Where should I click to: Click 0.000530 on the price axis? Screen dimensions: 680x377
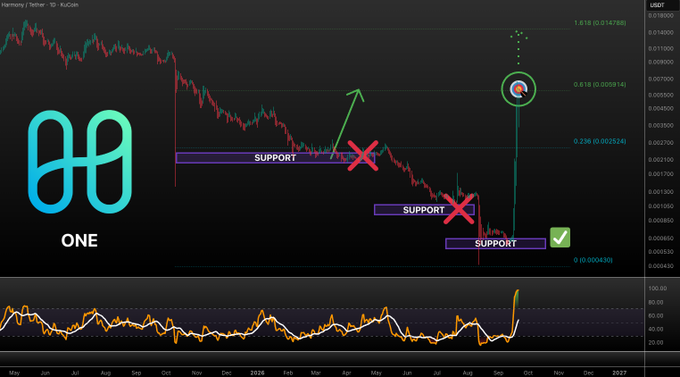click(x=661, y=252)
